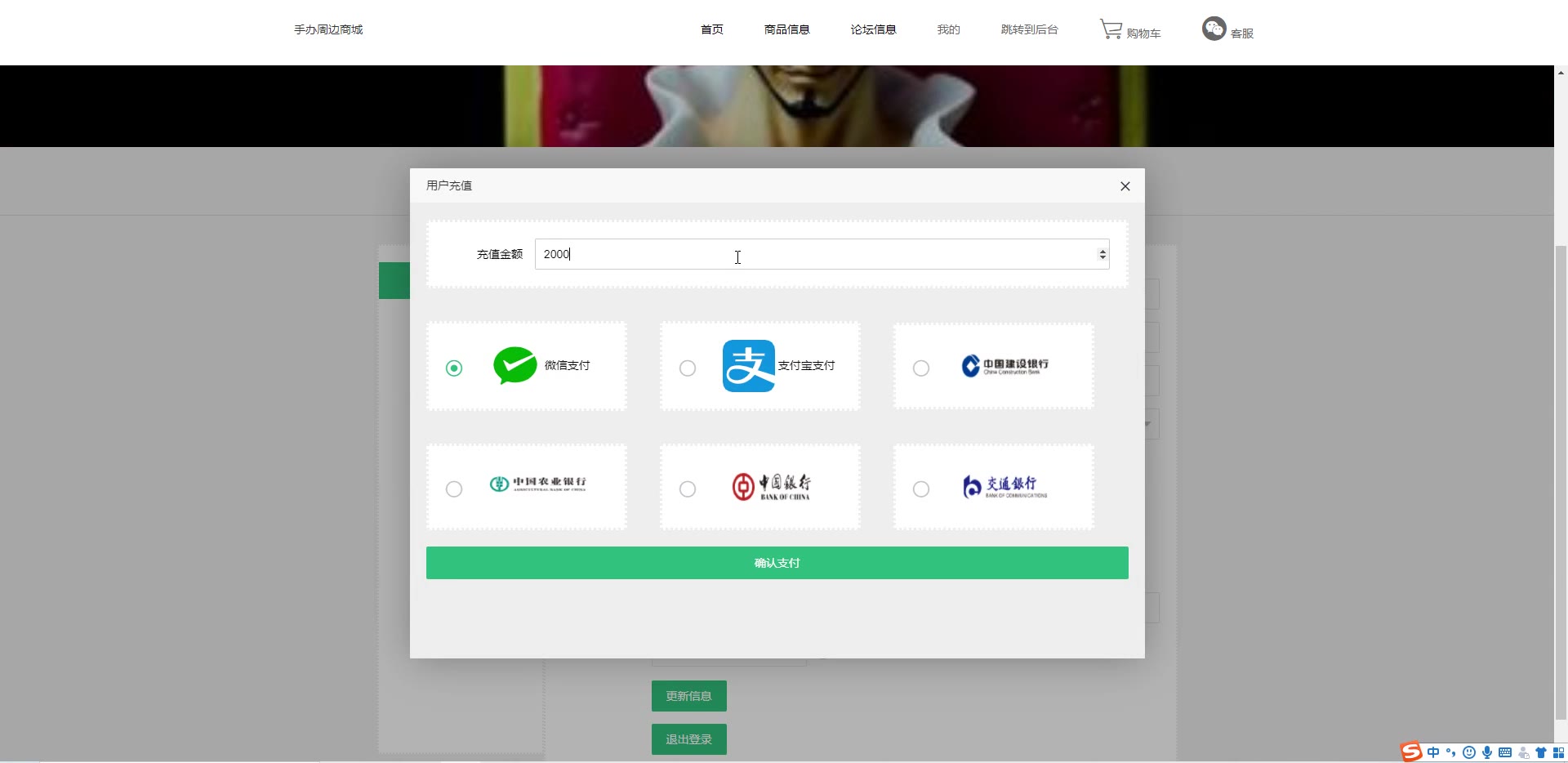Click 微信支付 label text
The height and width of the screenshot is (763, 1568).
pyautogui.click(x=568, y=365)
